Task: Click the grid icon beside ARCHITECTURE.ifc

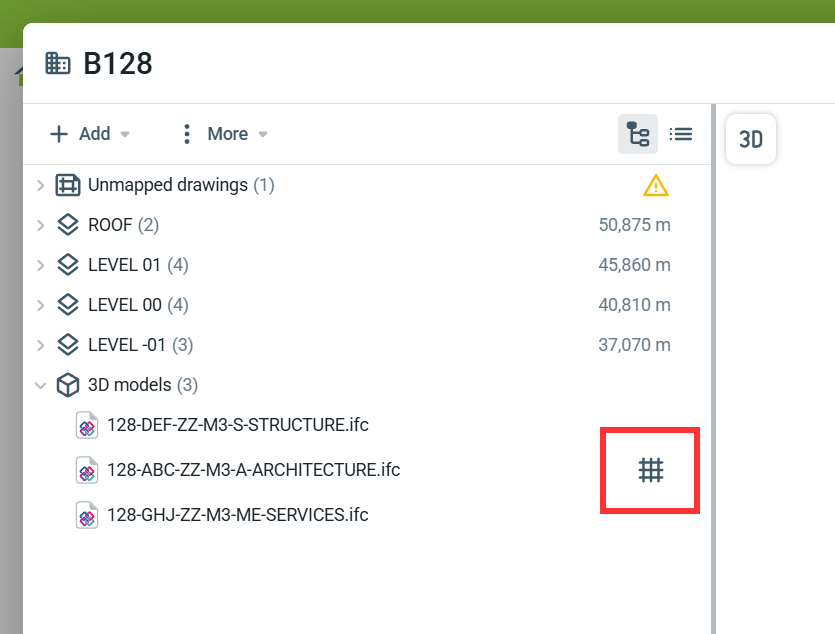Action: tap(651, 470)
